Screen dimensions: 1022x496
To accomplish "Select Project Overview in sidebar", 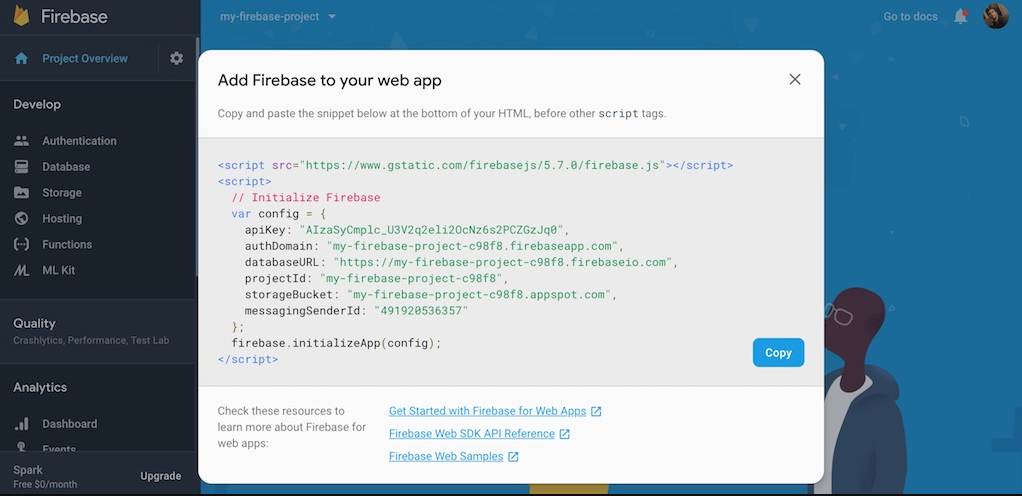I will (85, 59).
